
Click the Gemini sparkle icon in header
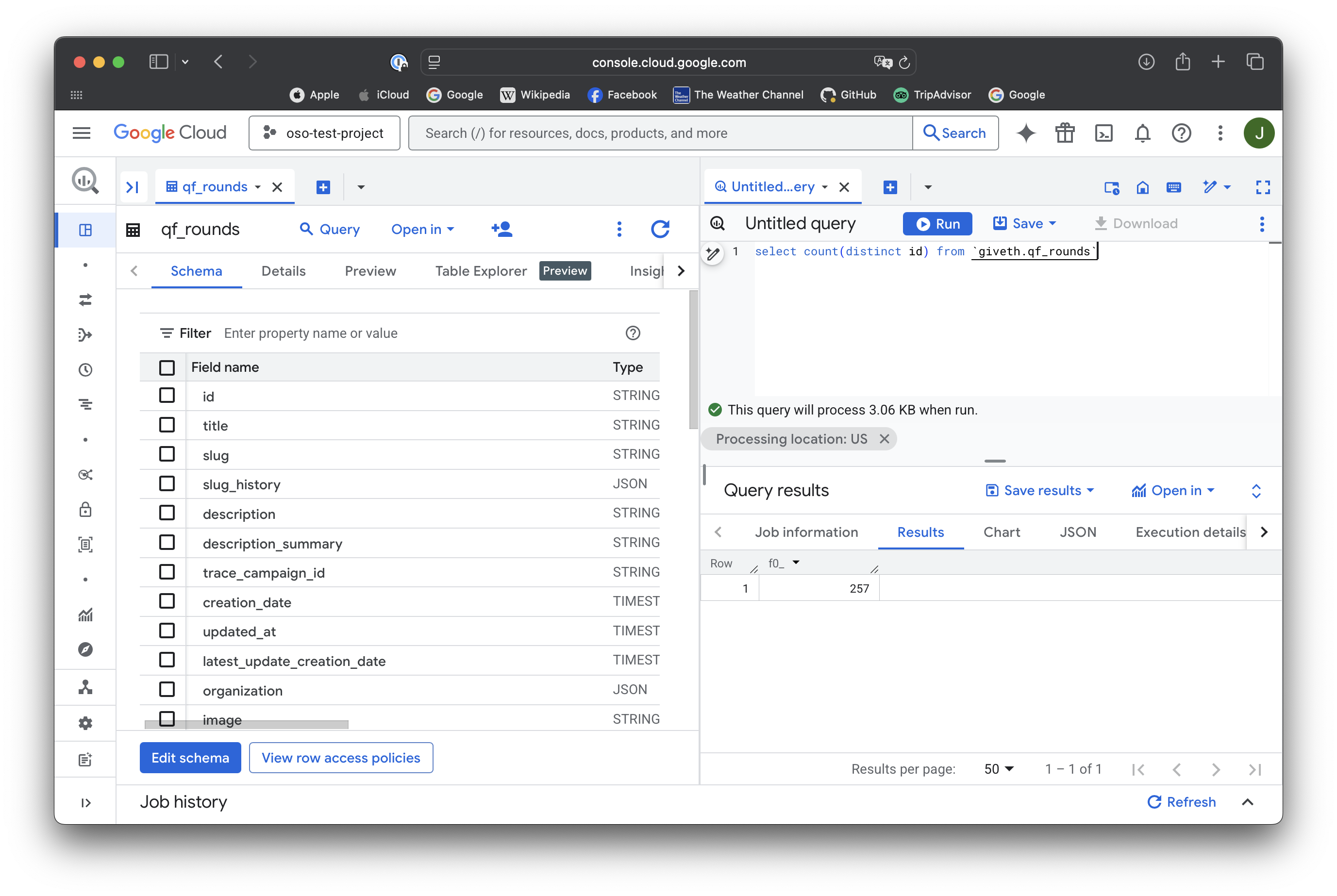[1026, 133]
